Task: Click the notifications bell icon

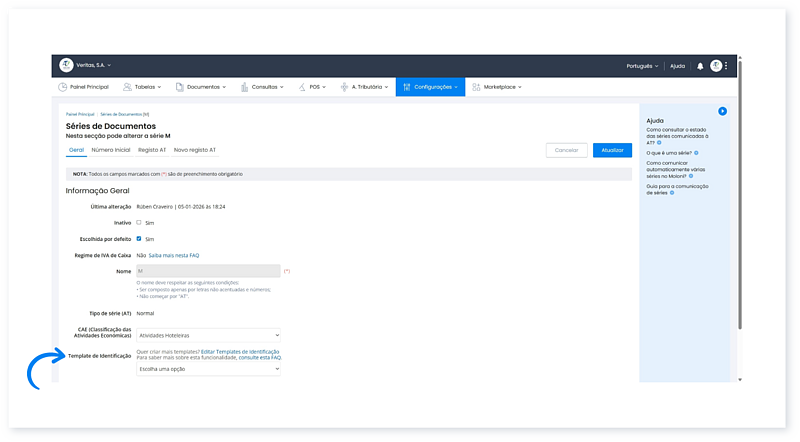Action: 700,66
